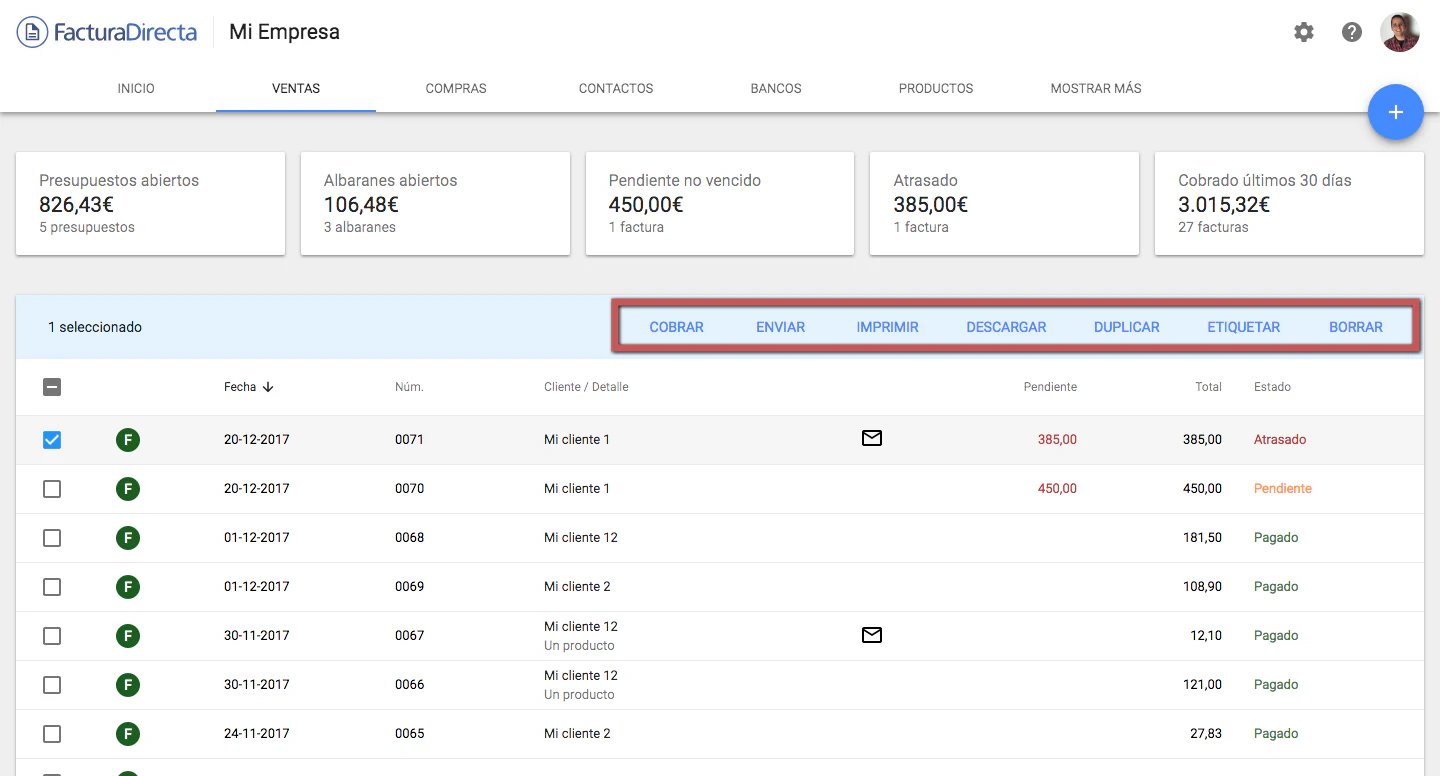Open the user profile avatar

(1399, 32)
